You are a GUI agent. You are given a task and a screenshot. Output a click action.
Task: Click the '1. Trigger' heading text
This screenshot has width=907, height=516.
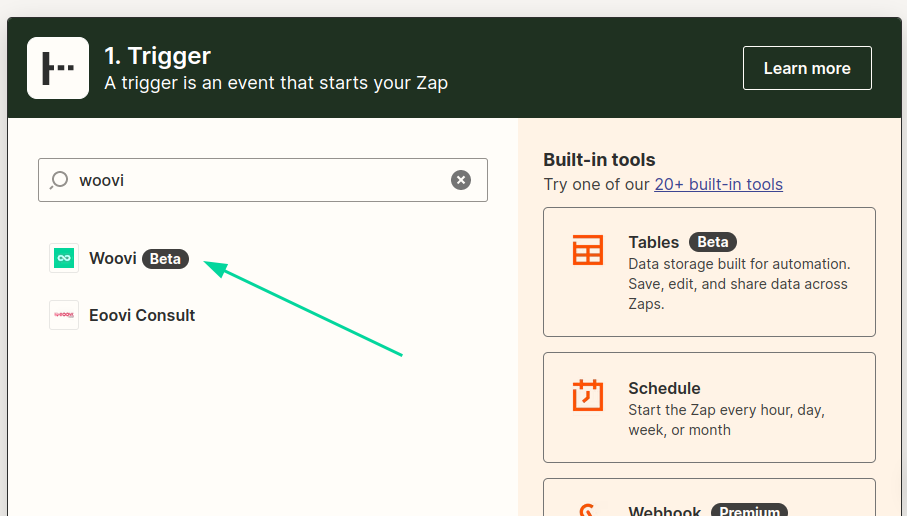(157, 55)
